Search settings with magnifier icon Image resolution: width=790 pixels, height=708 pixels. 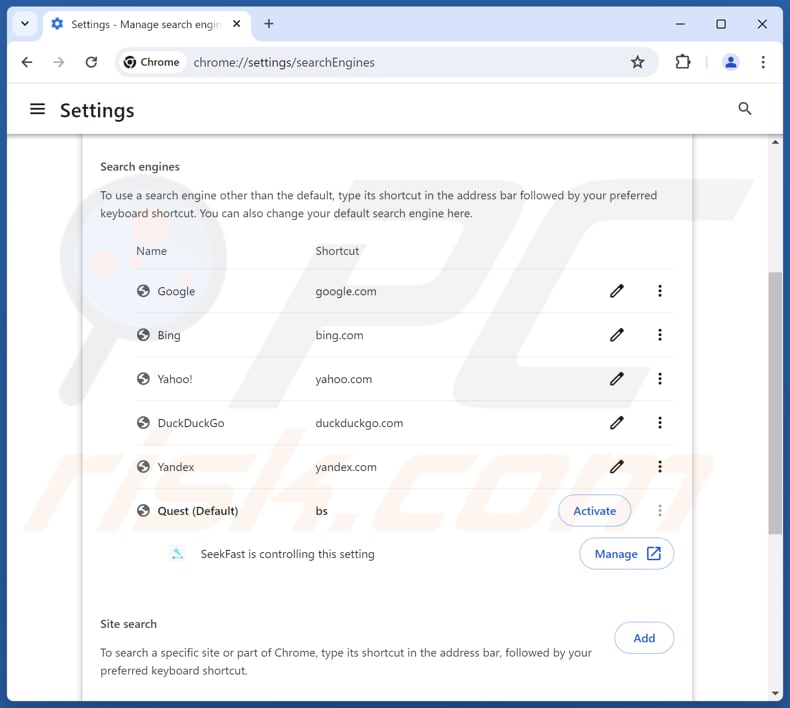click(745, 109)
